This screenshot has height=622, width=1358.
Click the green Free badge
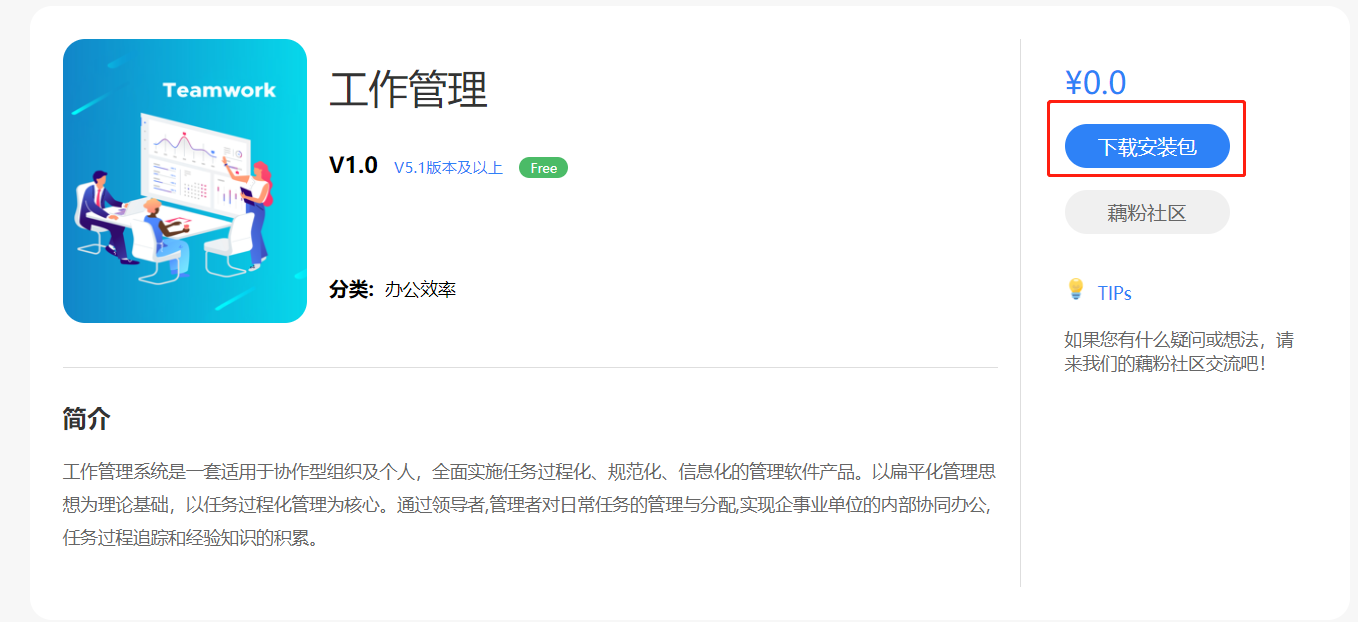(x=543, y=168)
